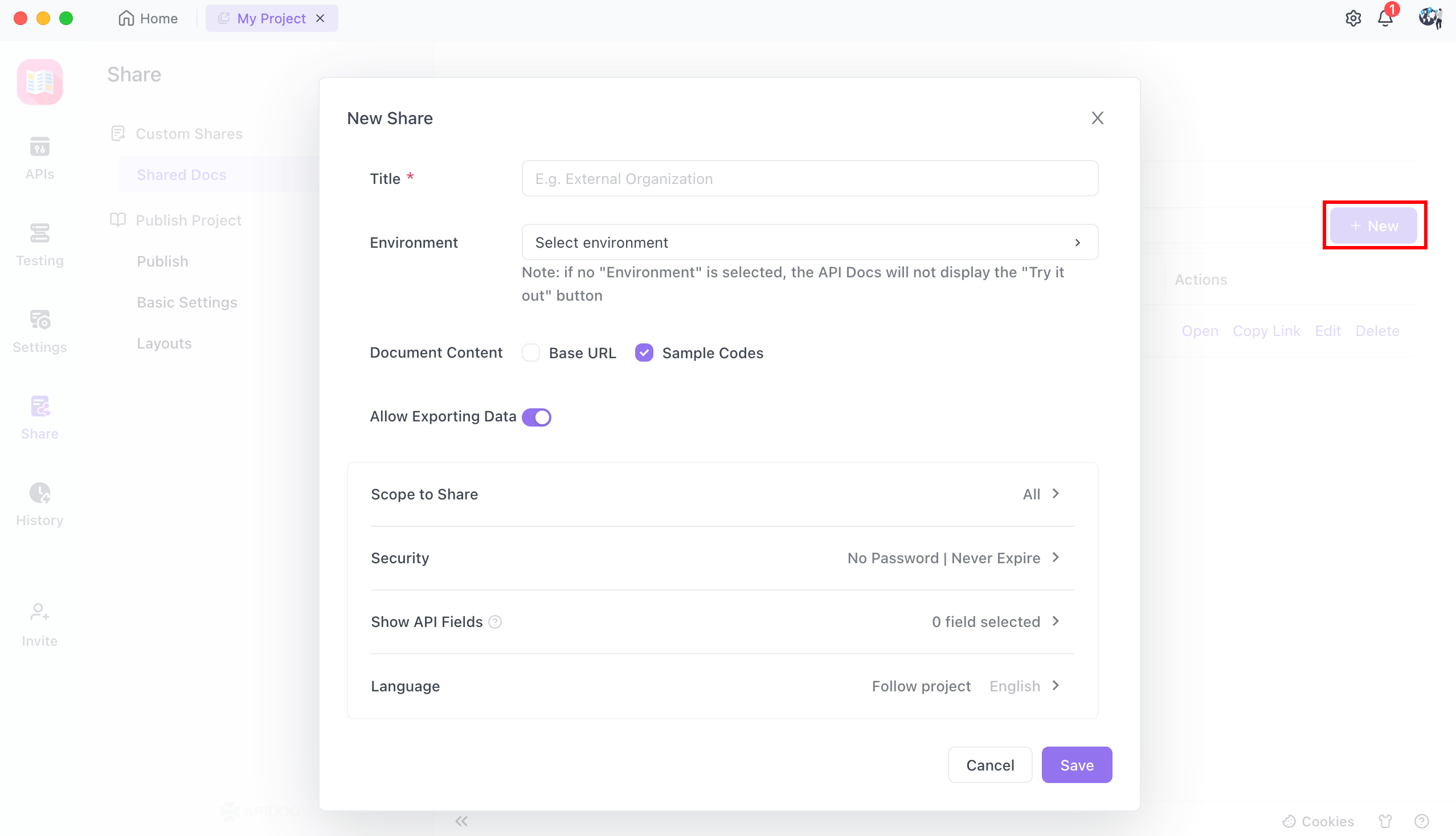This screenshot has width=1456, height=836.
Task: Open the APIs section icon
Action: 40,147
